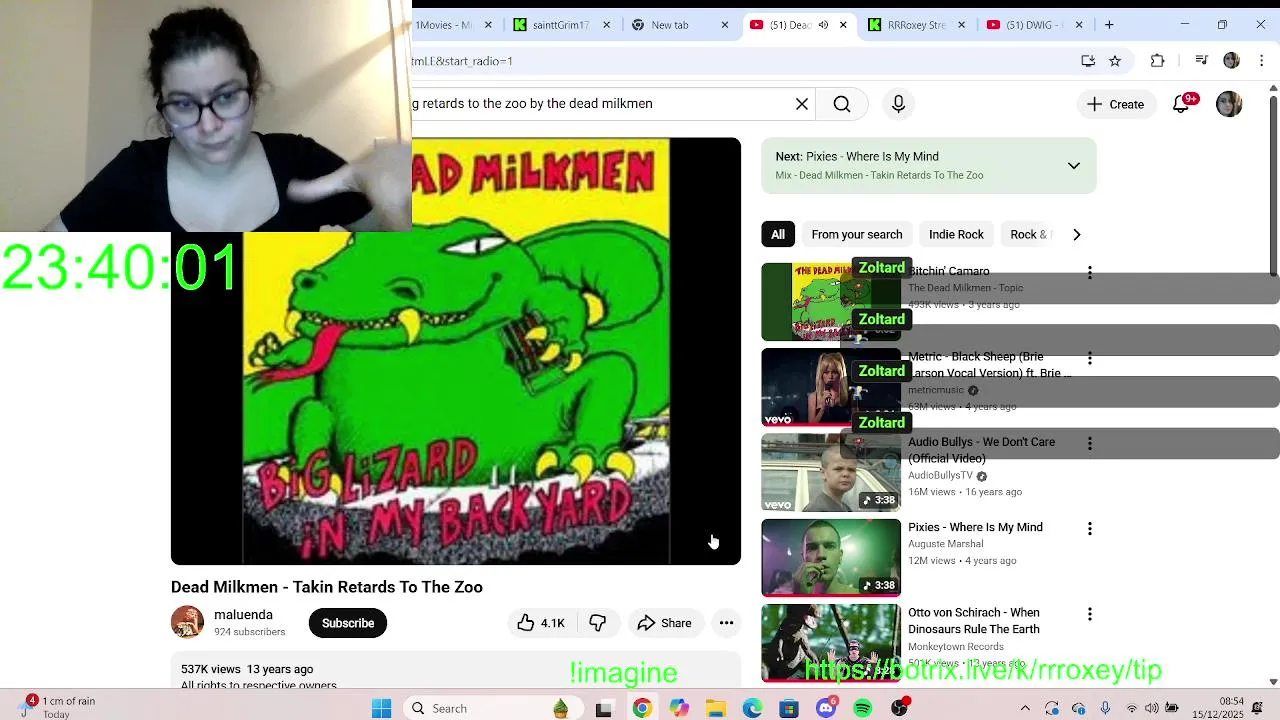Open File Explorer from the taskbar
The height and width of the screenshot is (720, 1280).
(x=716, y=708)
